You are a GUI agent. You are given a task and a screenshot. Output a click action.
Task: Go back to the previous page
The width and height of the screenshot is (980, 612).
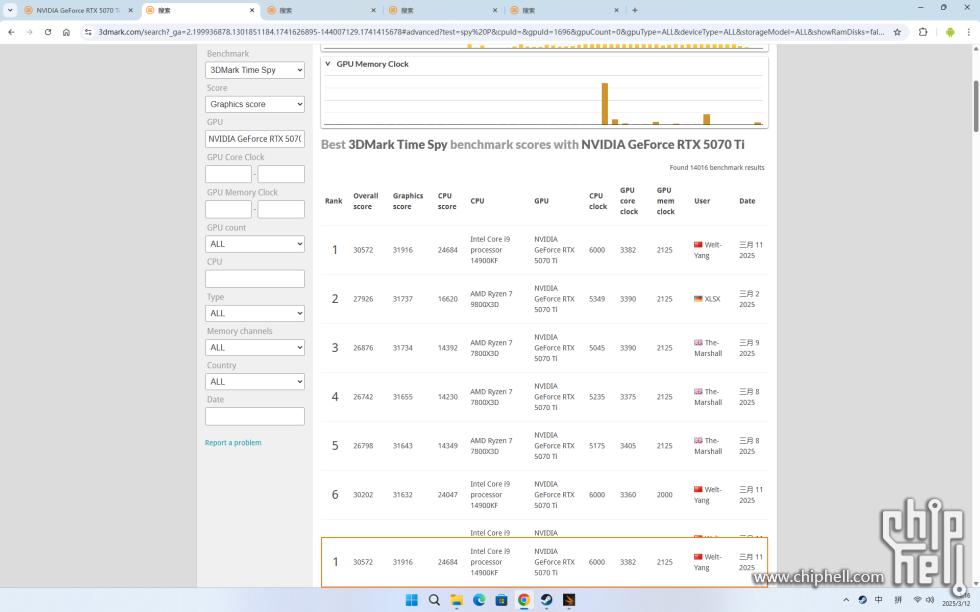pos(11,33)
